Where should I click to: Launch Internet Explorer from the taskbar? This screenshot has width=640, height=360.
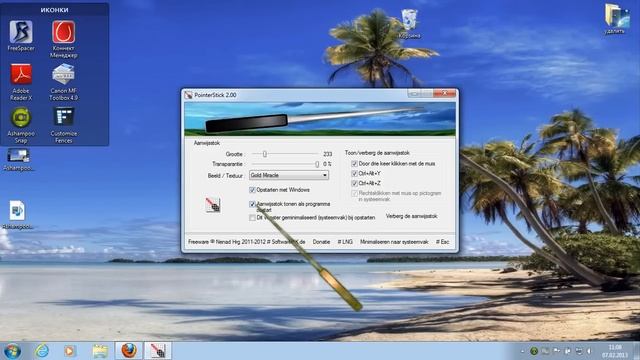pos(42,351)
